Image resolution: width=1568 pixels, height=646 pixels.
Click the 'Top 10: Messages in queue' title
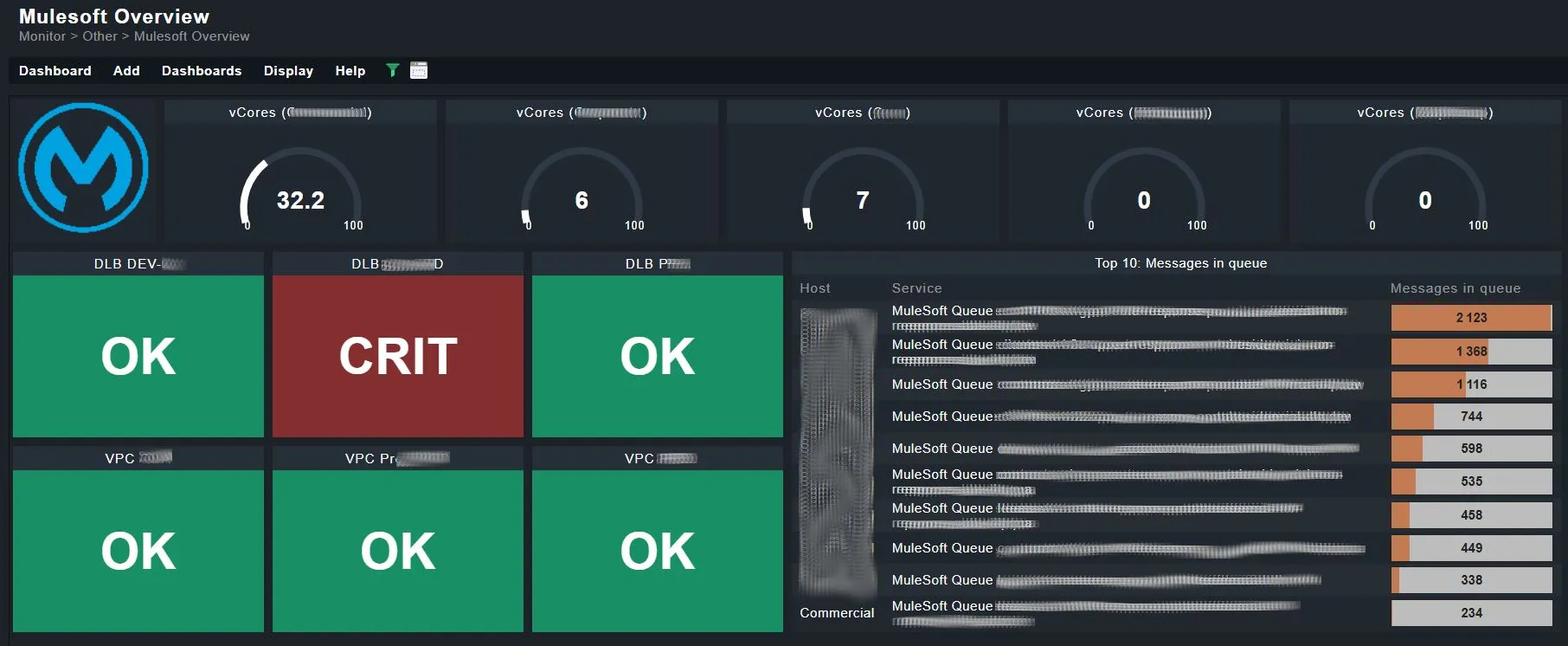click(1180, 263)
